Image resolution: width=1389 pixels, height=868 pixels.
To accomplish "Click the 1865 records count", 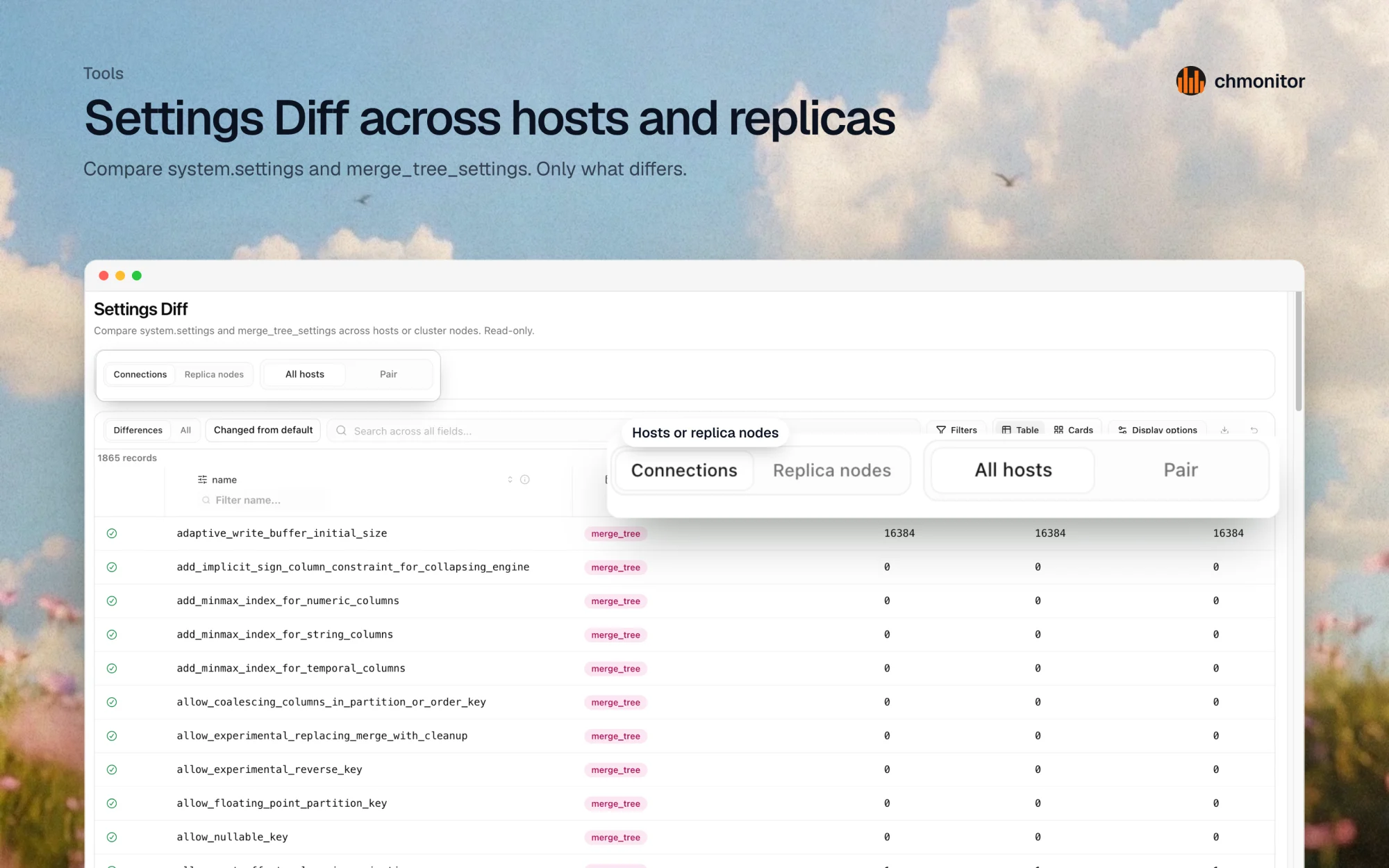I will (127, 458).
